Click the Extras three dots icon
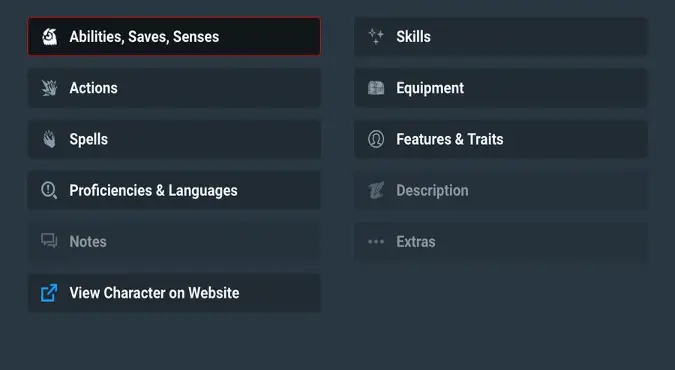The height and width of the screenshot is (370, 675). click(x=376, y=242)
